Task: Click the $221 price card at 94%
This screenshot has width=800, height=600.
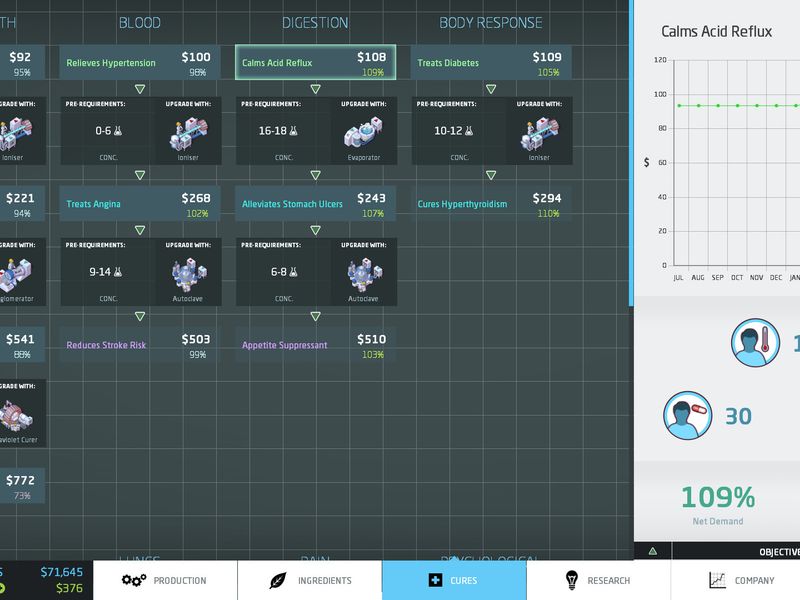Action: [x=22, y=203]
